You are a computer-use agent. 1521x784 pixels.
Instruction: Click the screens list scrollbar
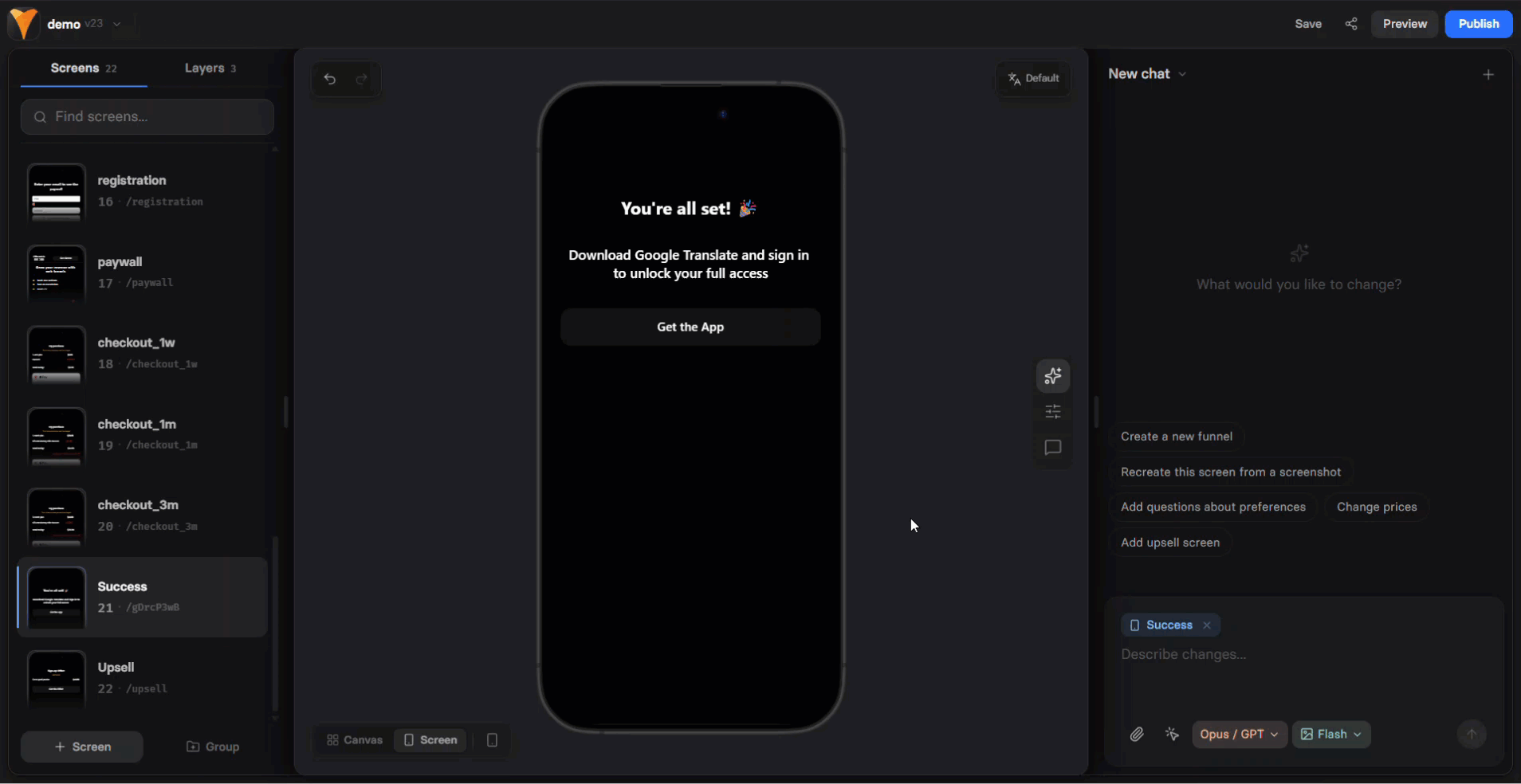pyautogui.click(x=276, y=625)
